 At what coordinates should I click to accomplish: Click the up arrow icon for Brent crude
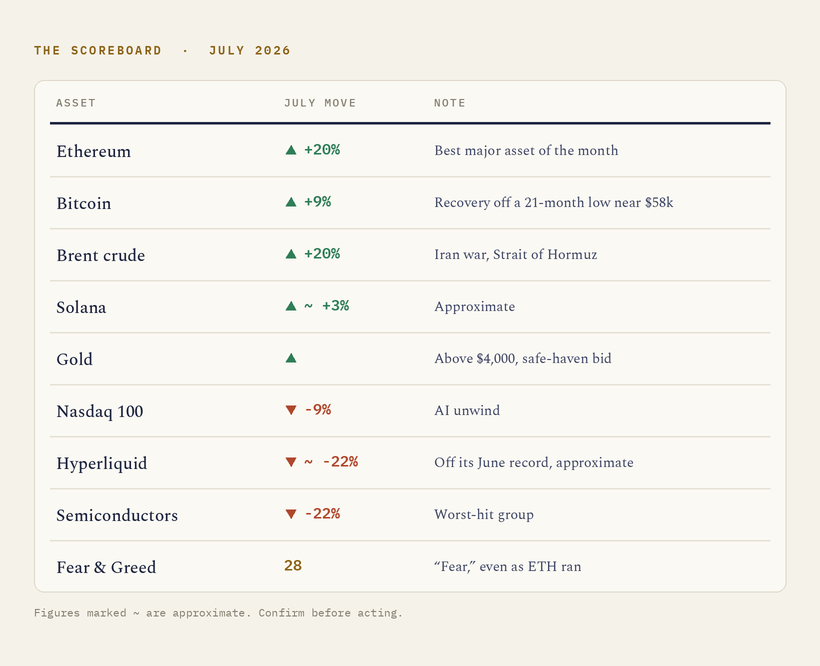tap(291, 254)
